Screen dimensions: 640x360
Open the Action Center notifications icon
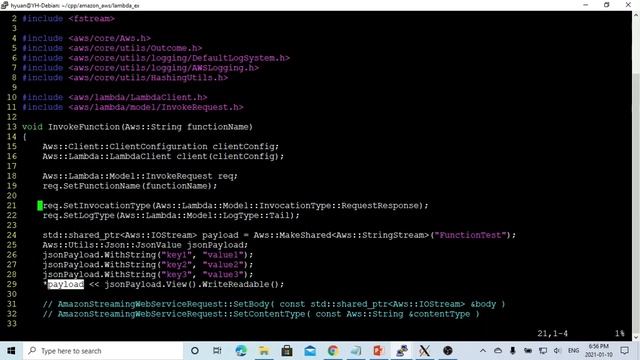click(x=624, y=351)
